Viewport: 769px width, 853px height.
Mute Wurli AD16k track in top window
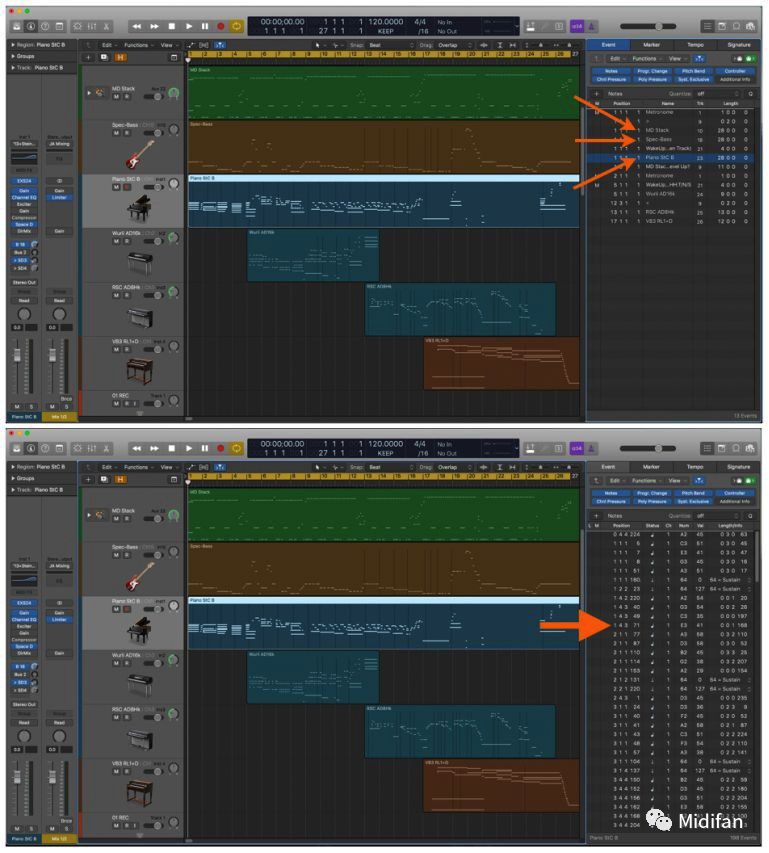tap(116, 241)
